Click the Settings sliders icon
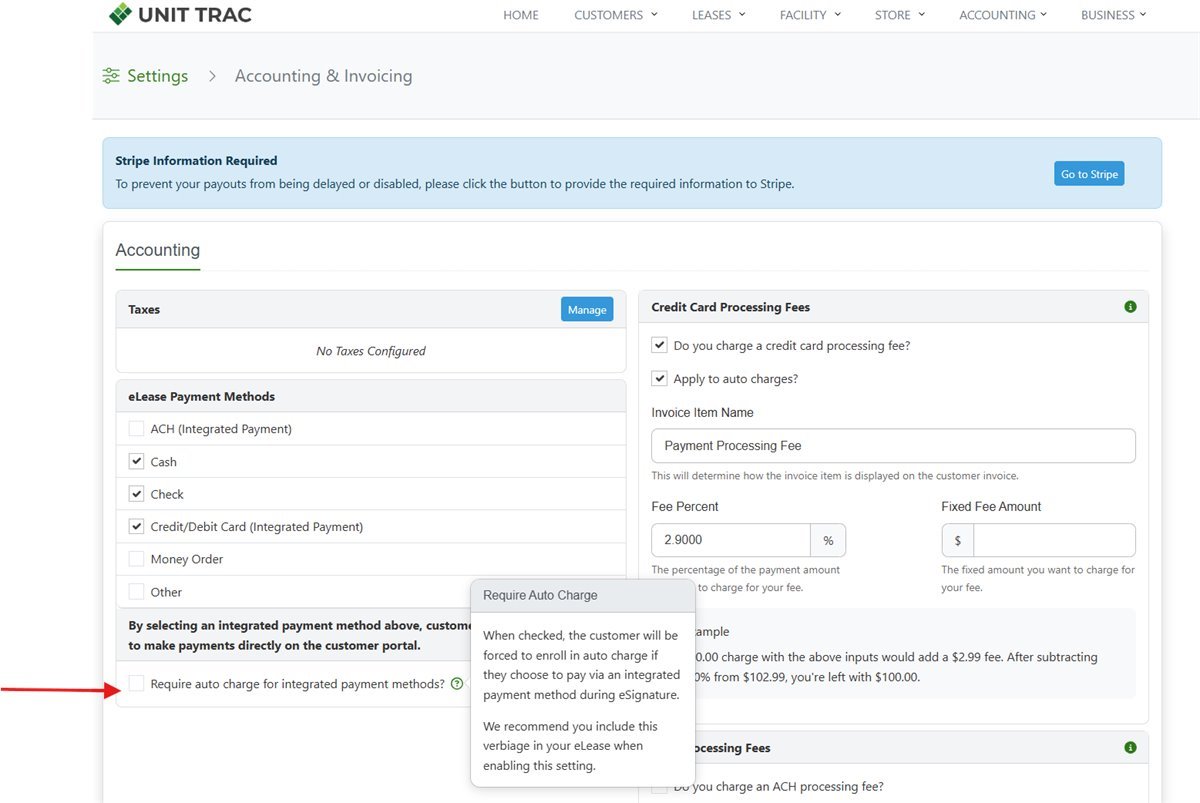This screenshot has width=1200, height=803. 112,76
